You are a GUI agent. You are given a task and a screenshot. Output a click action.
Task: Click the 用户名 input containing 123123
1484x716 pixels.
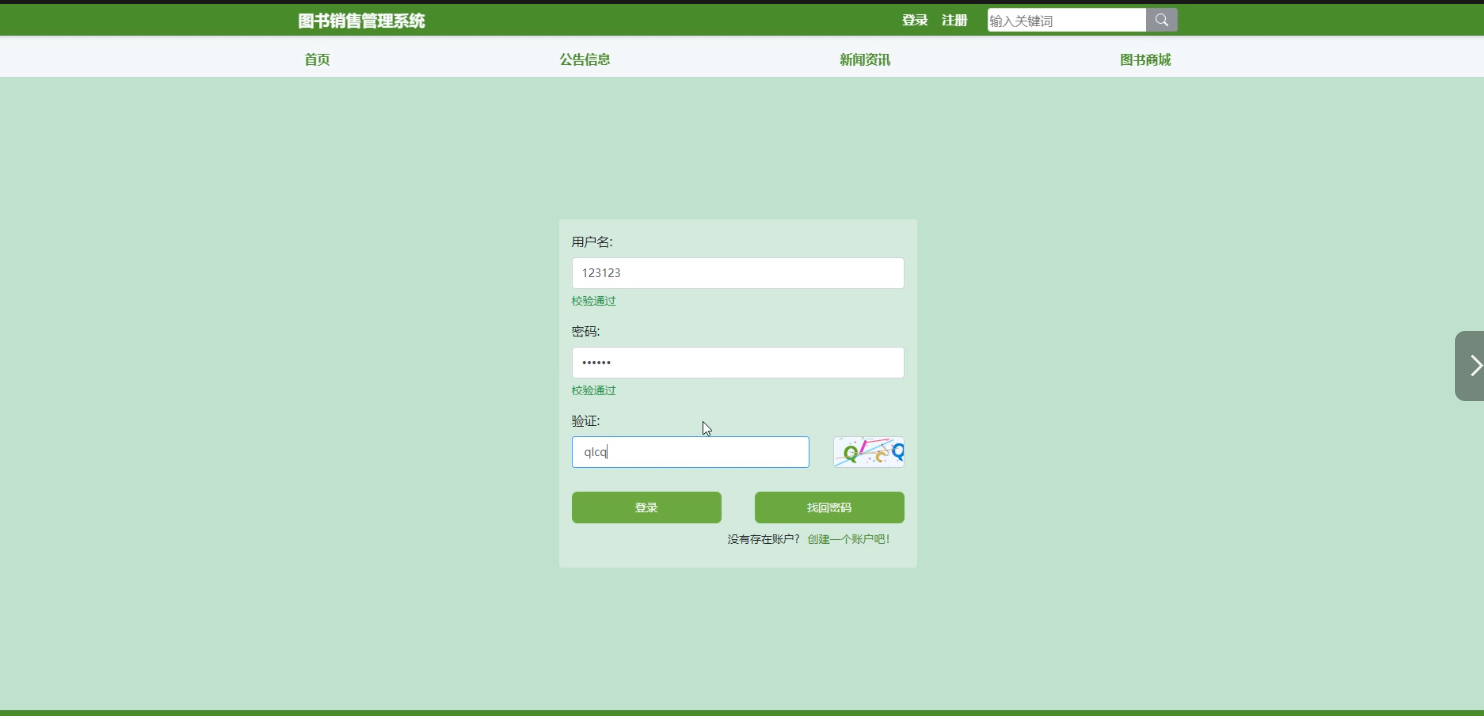coord(738,273)
